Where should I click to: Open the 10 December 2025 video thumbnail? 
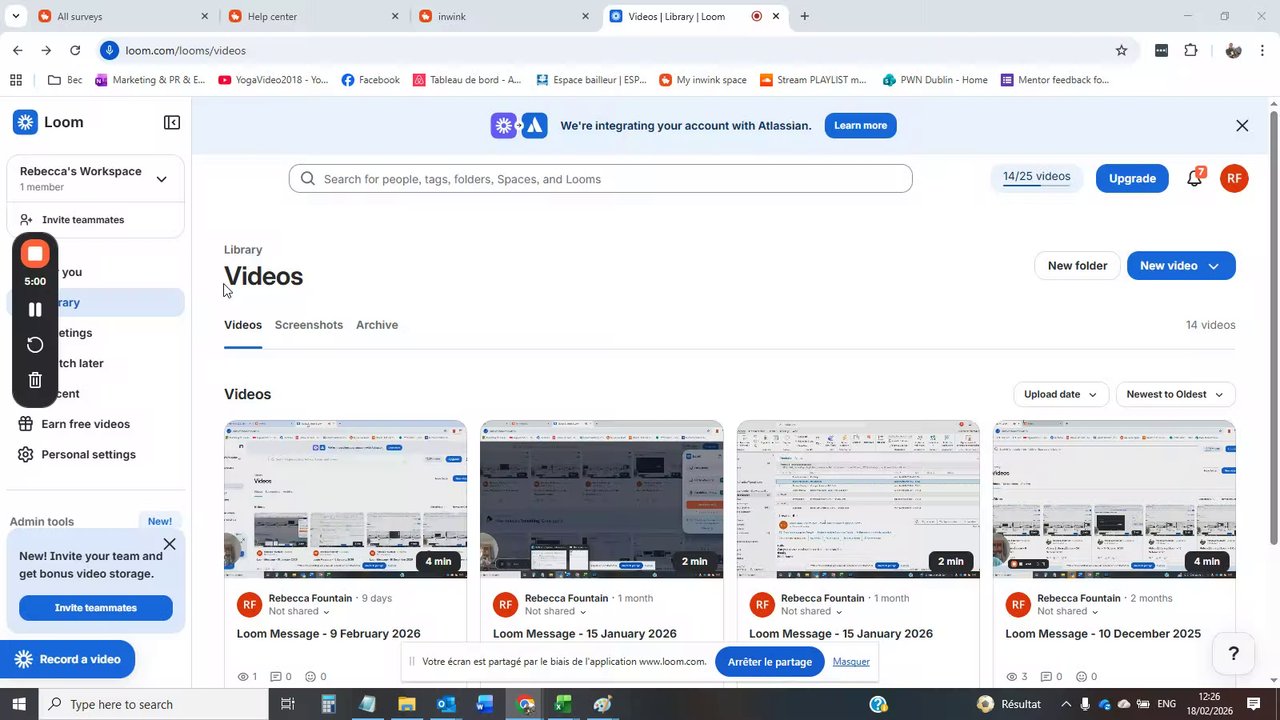pyautogui.click(x=1114, y=499)
